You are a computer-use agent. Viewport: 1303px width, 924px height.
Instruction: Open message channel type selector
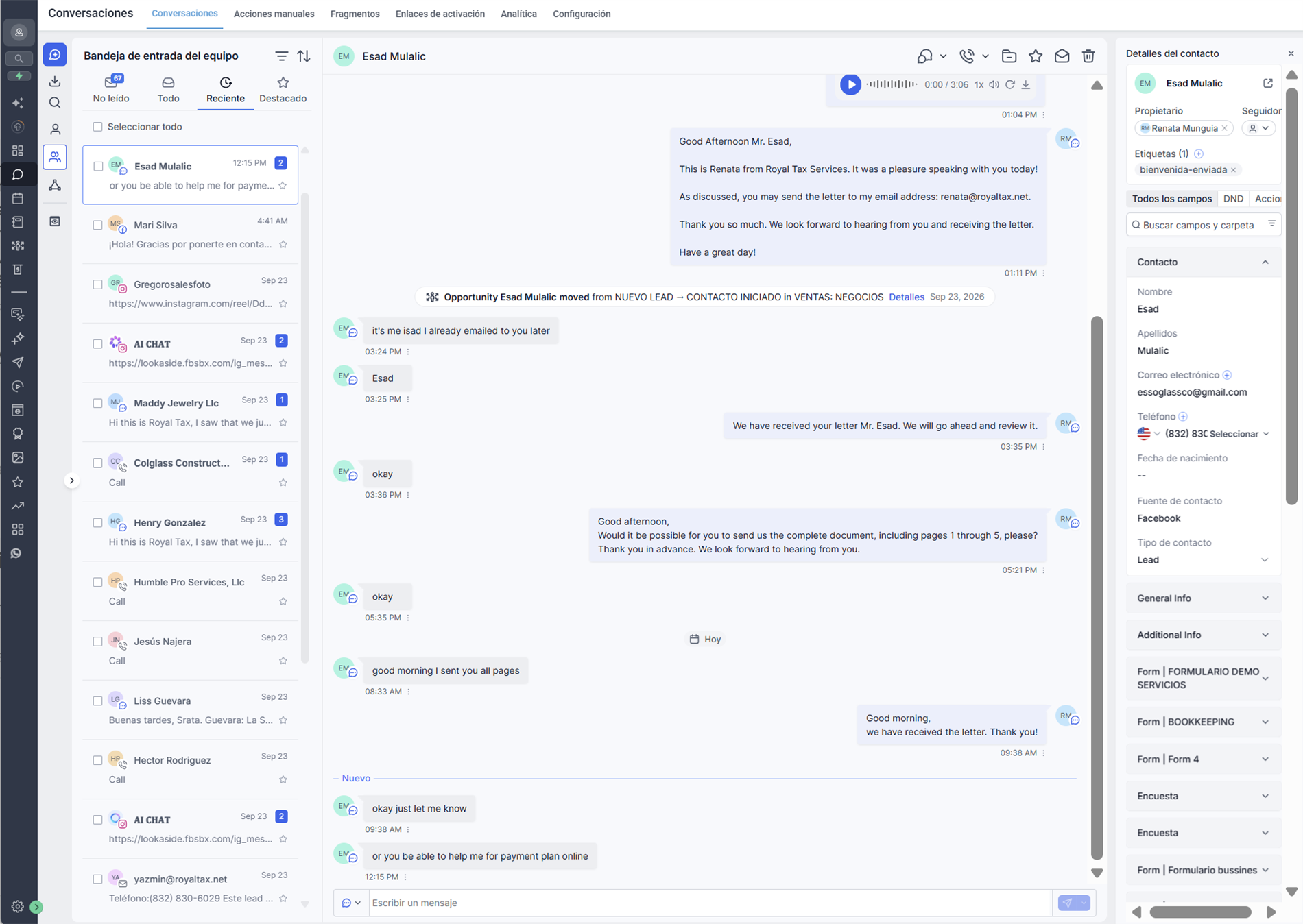pos(351,903)
